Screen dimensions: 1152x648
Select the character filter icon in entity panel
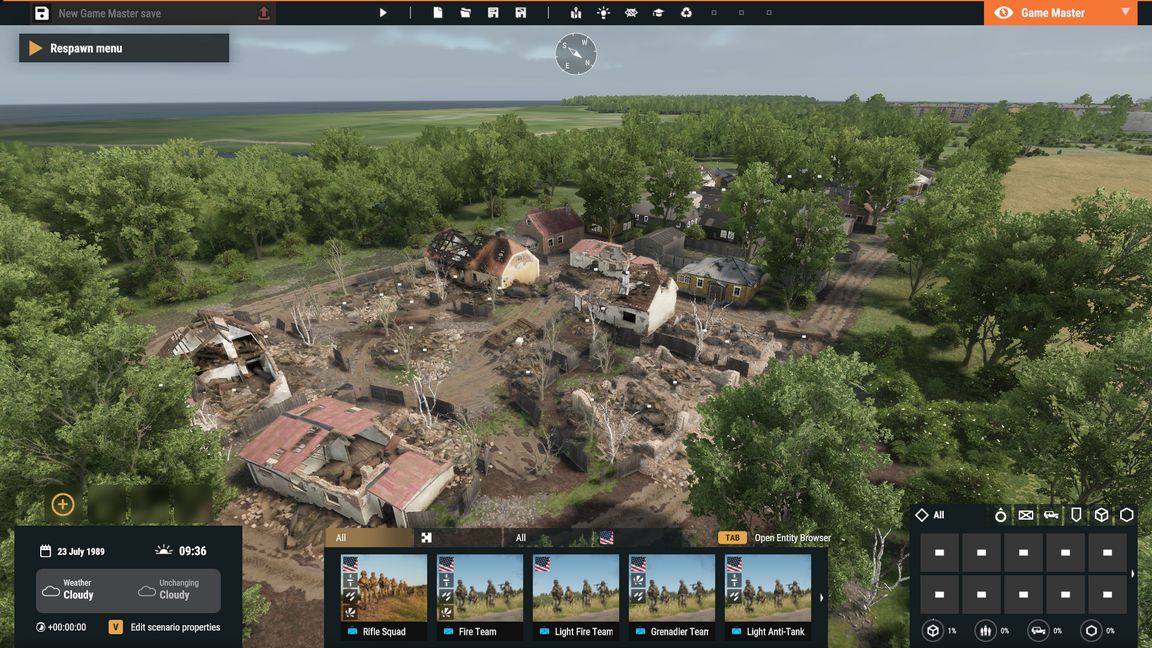[x=1001, y=515]
